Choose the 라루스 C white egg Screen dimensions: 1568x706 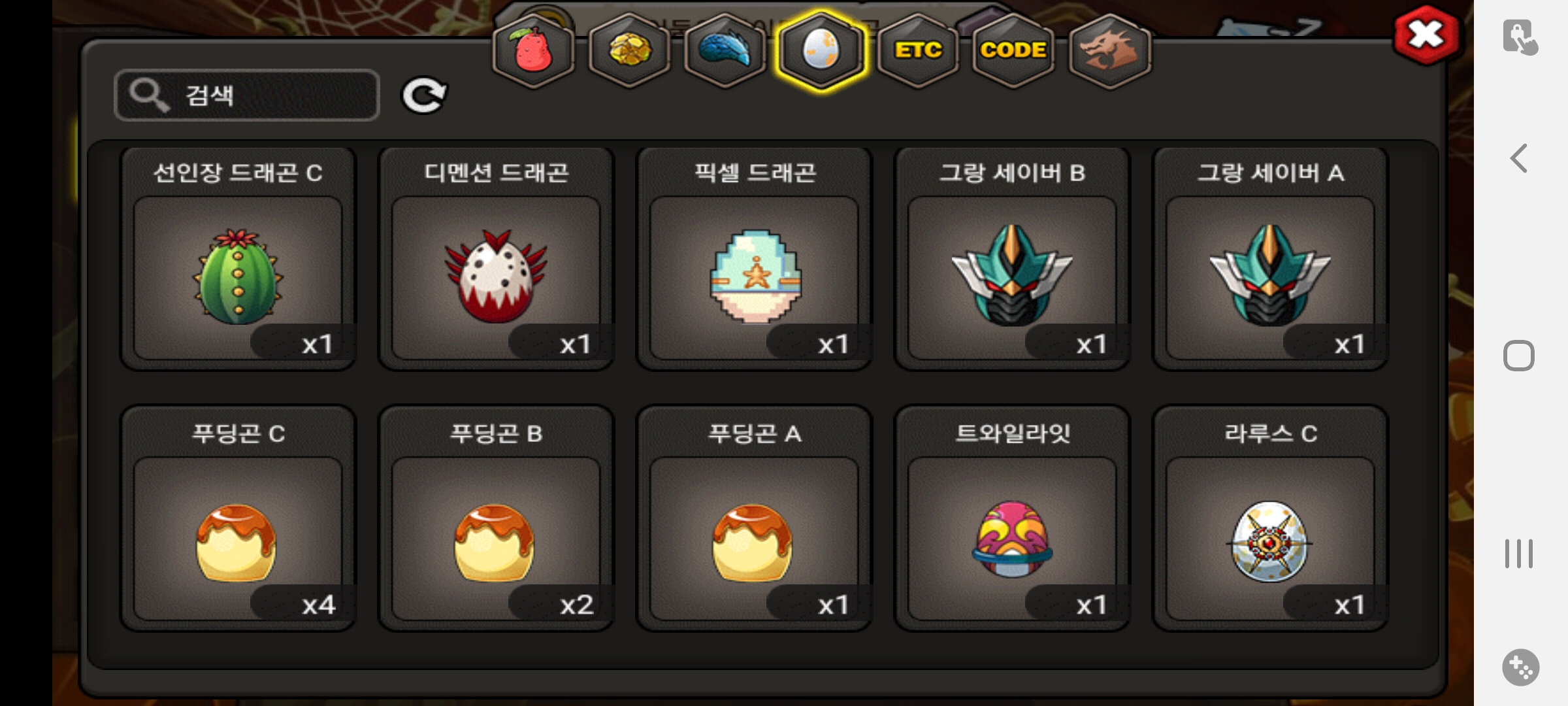[x=1270, y=519]
